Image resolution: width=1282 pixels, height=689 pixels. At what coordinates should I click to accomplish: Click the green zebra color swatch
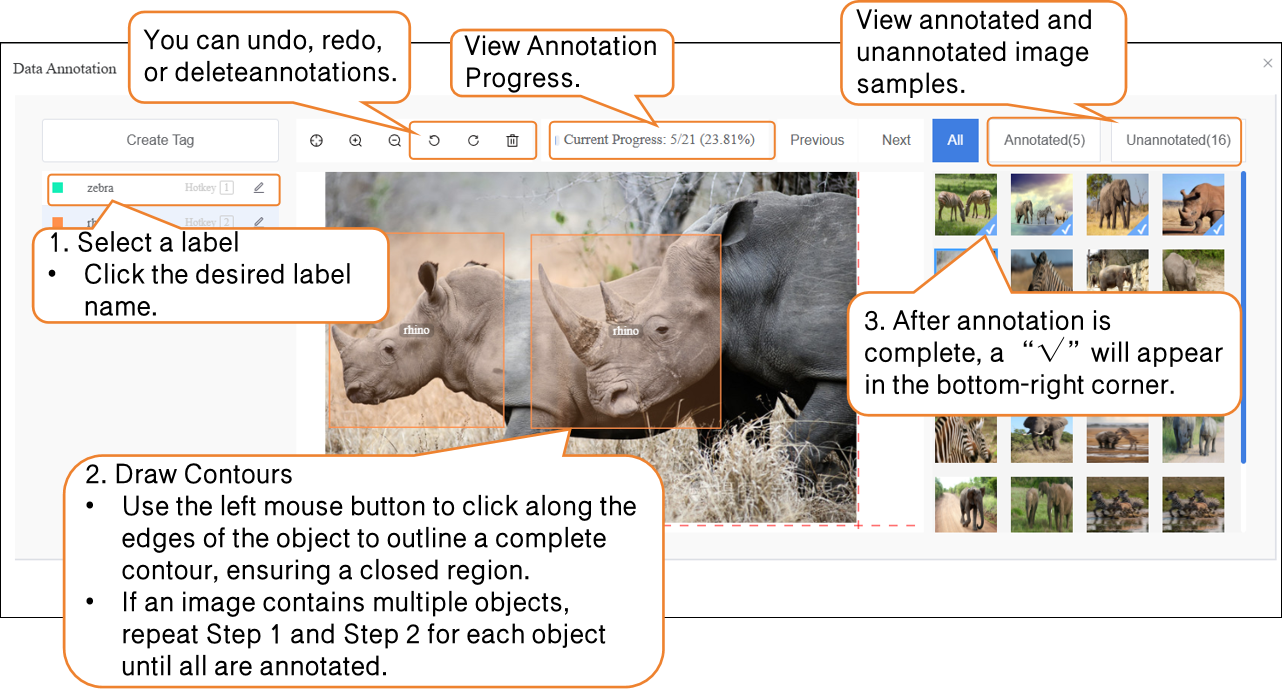[58, 187]
